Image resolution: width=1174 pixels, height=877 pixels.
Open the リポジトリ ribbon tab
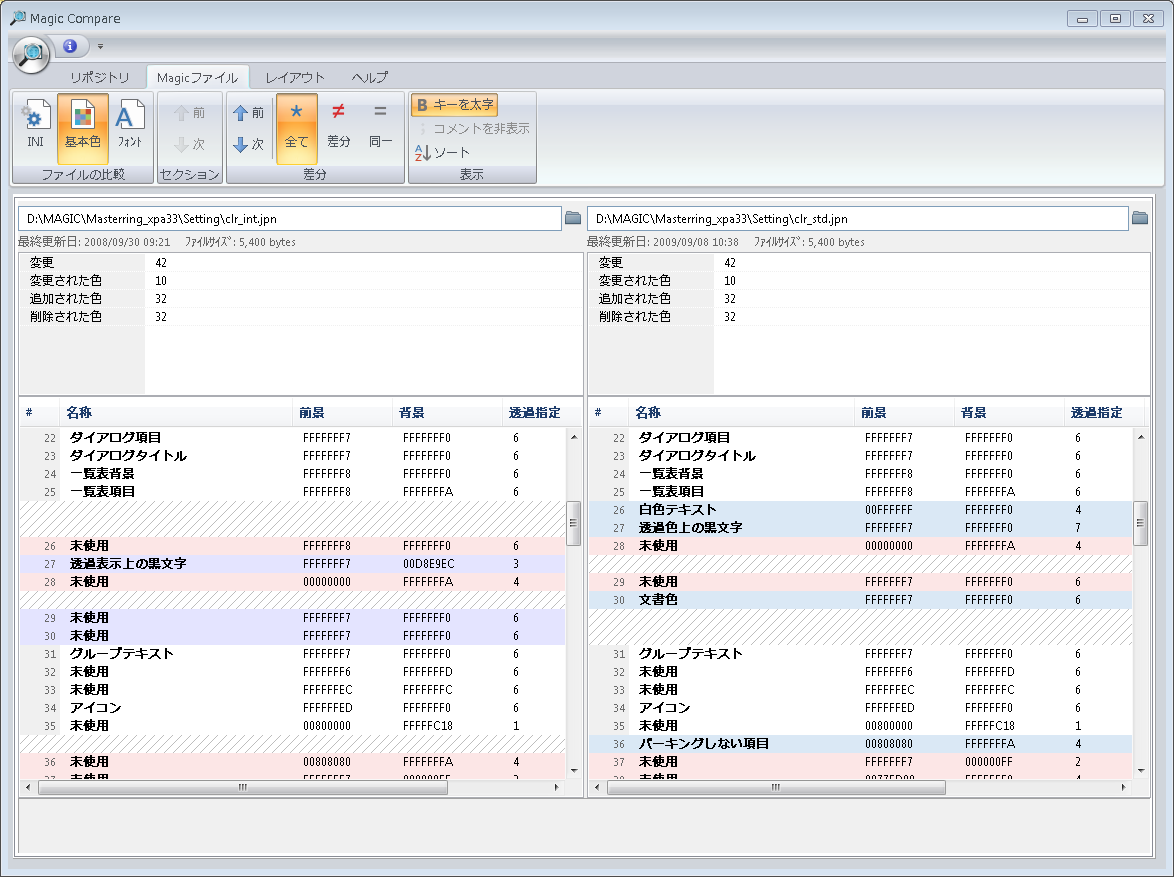coord(100,77)
